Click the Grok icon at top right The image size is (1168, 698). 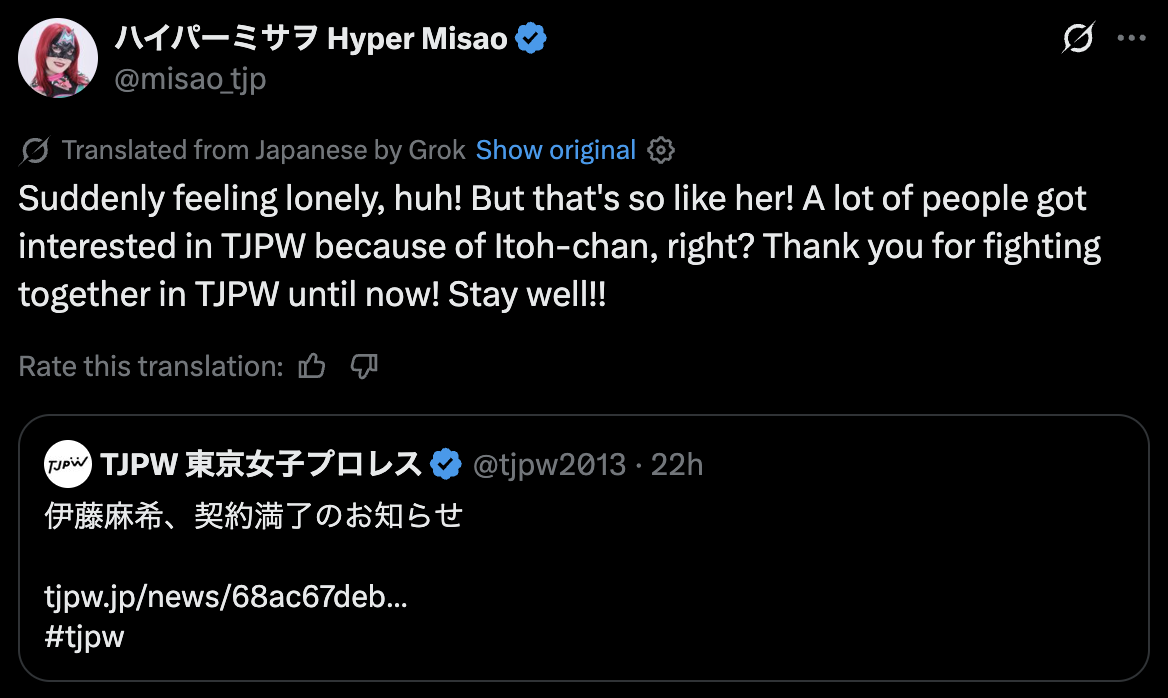click(x=1077, y=39)
